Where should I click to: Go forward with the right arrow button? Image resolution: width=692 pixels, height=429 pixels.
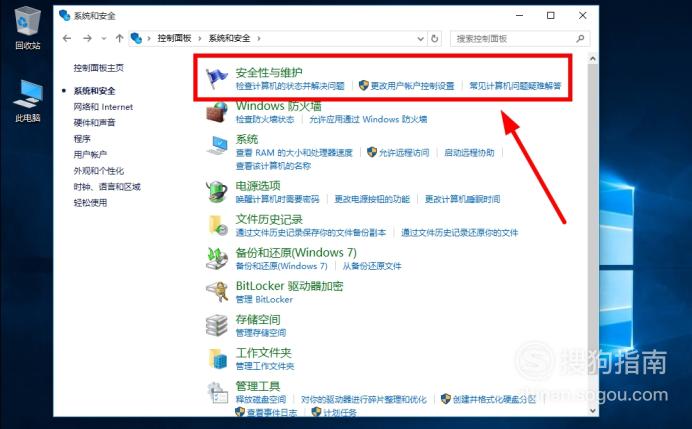[x=87, y=38]
